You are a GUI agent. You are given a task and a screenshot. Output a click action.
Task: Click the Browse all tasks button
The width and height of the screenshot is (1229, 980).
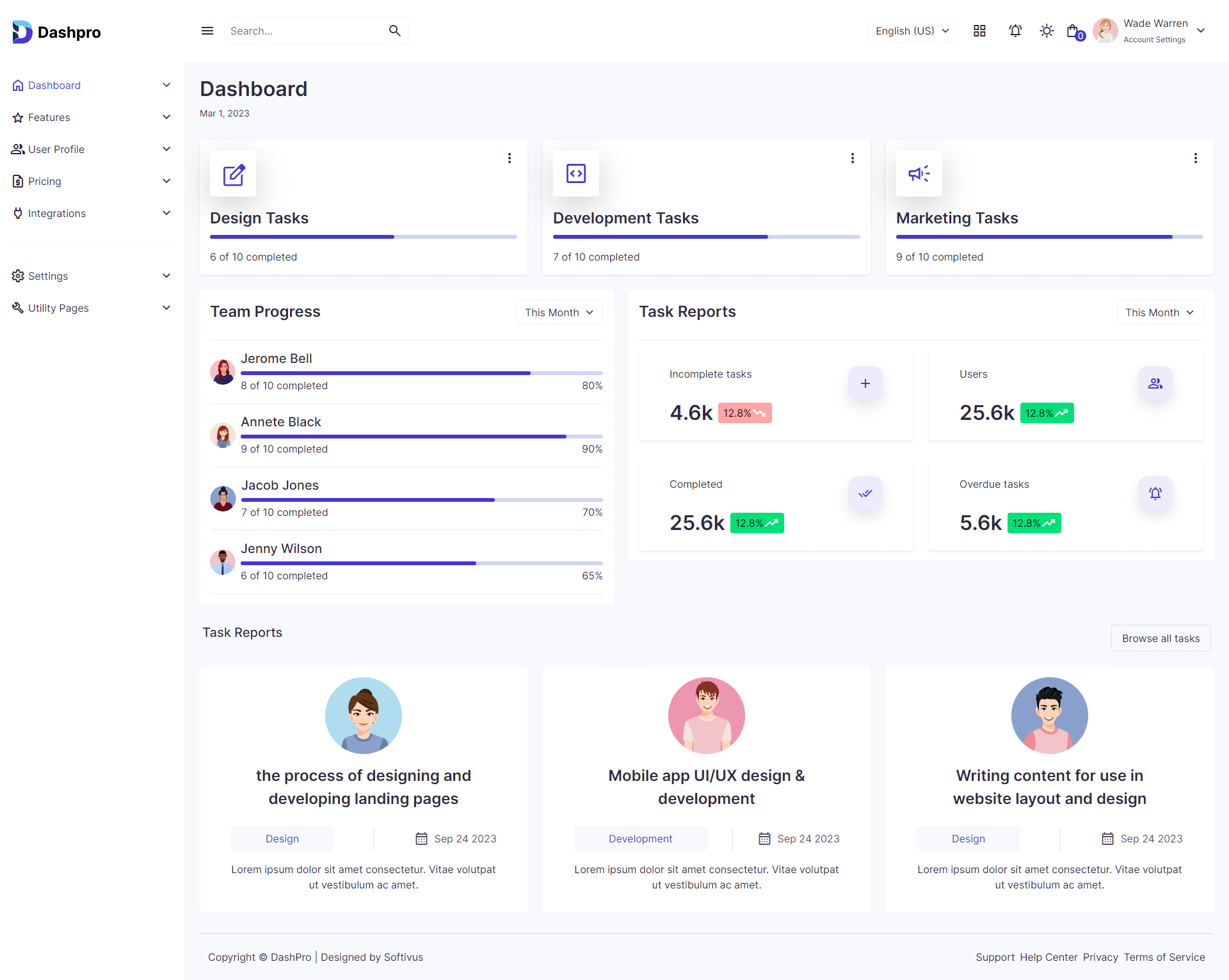click(x=1160, y=638)
